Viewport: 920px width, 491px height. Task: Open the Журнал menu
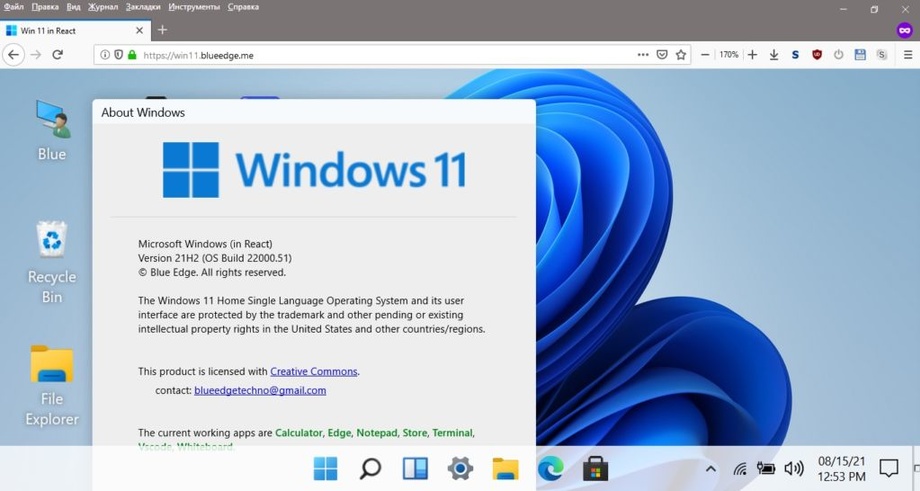[x=103, y=7]
